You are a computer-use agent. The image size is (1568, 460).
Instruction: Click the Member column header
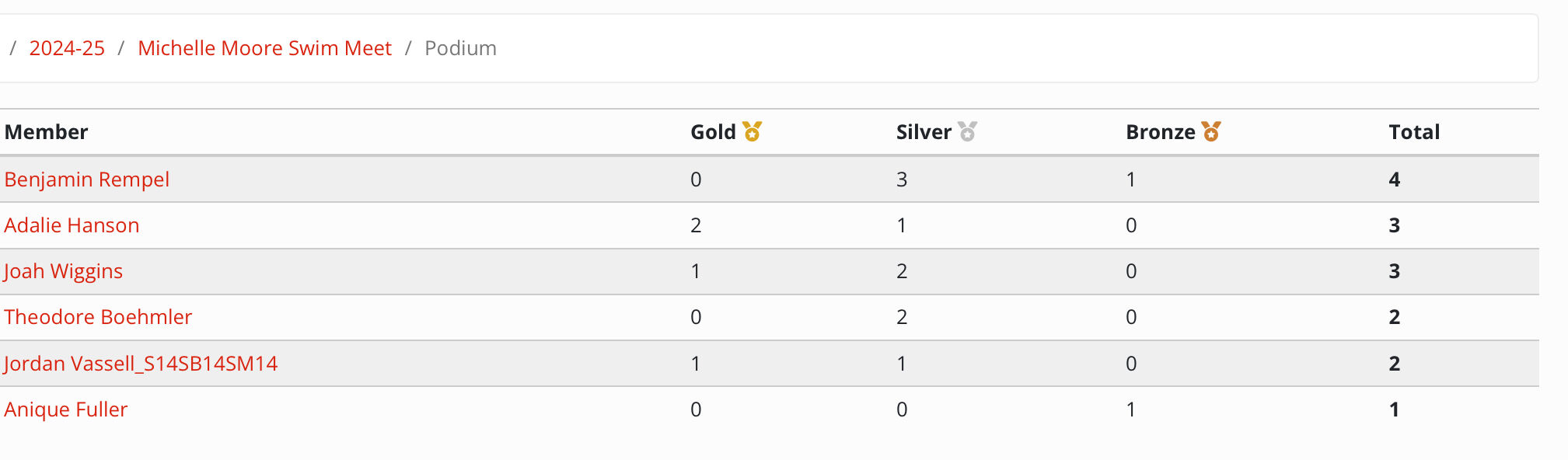coord(46,132)
